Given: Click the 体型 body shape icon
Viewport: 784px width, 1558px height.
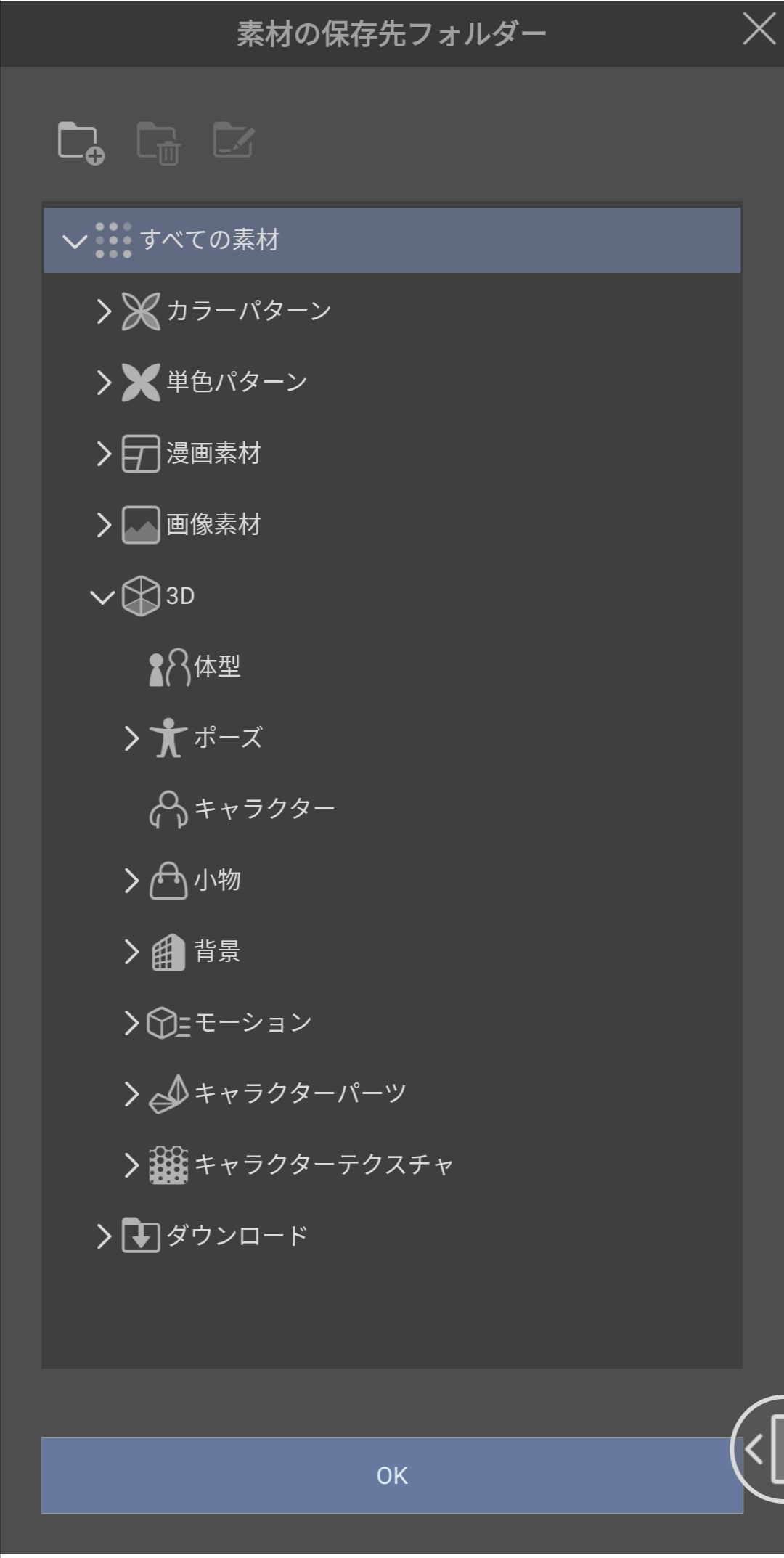Looking at the screenshot, I should 168,667.
